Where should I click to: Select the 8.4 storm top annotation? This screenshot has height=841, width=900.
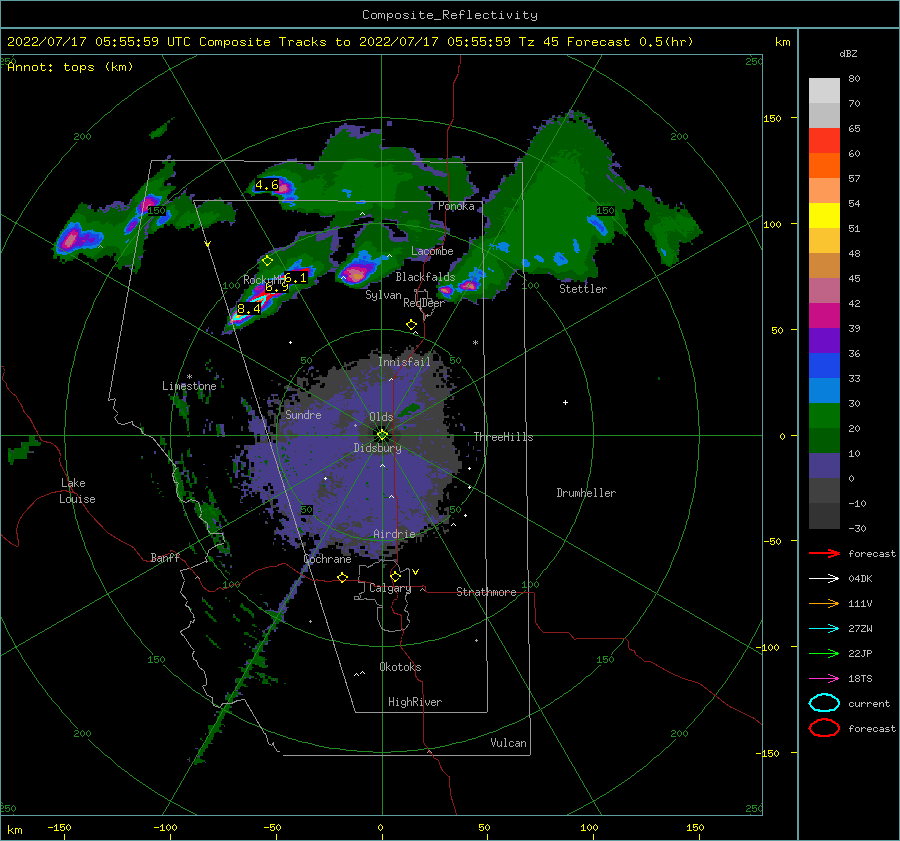tap(249, 309)
